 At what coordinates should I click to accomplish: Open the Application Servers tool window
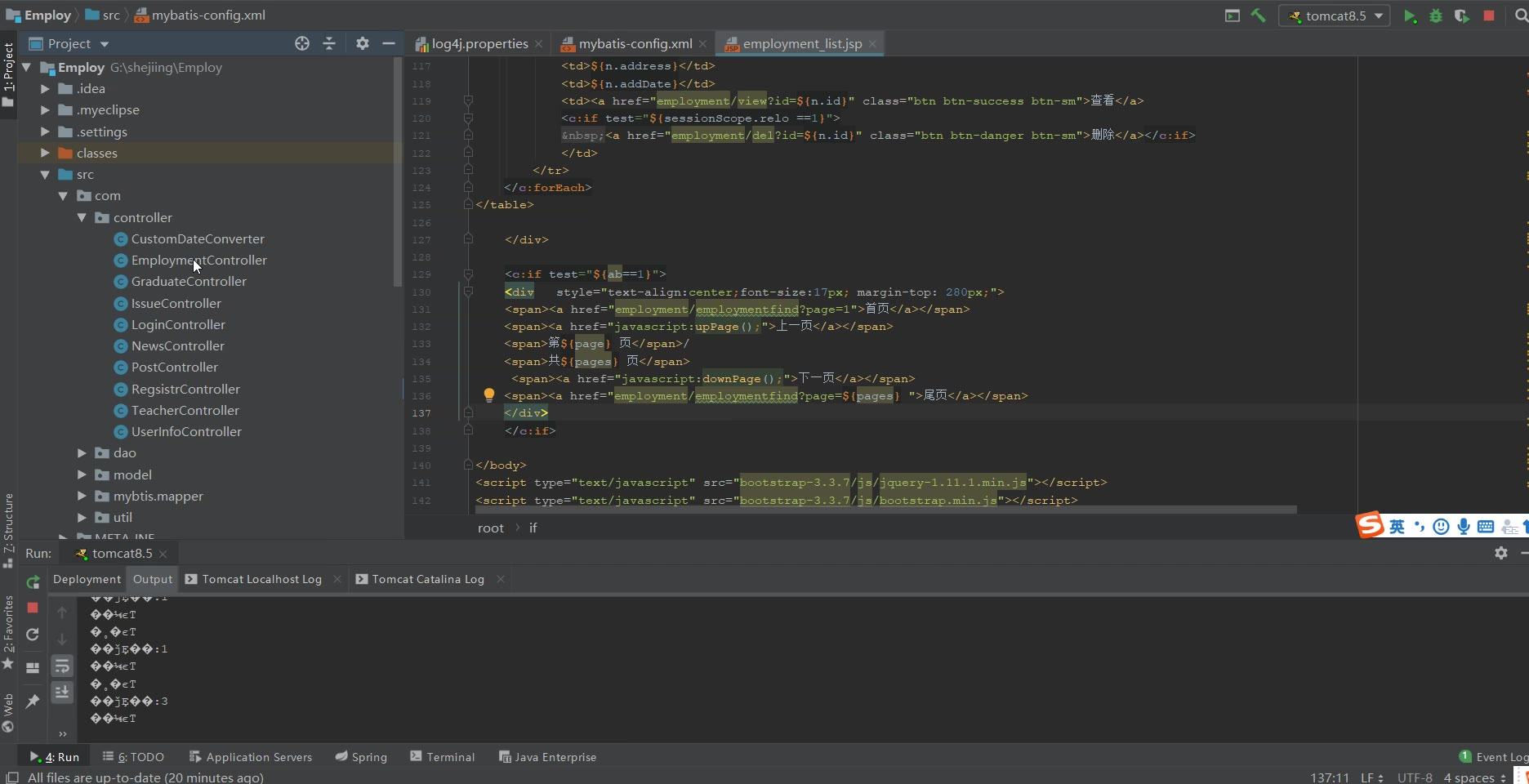click(x=250, y=757)
